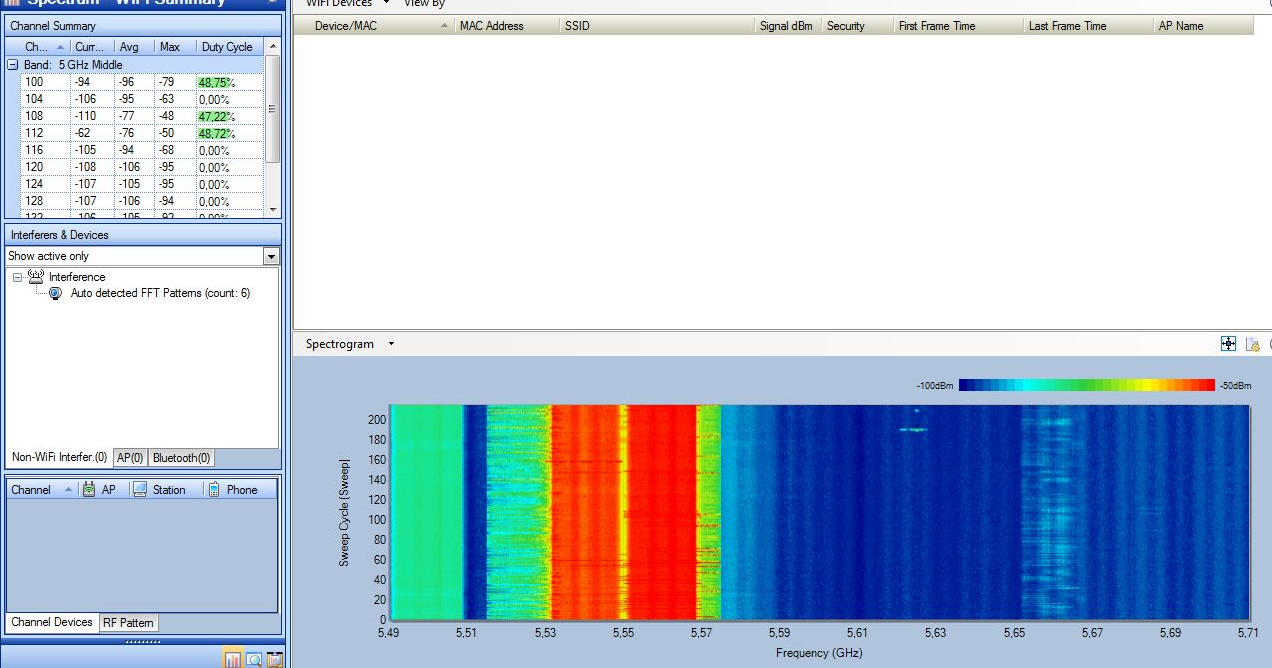1272x668 pixels.
Task: Click the Avg column header
Action: tap(134, 47)
